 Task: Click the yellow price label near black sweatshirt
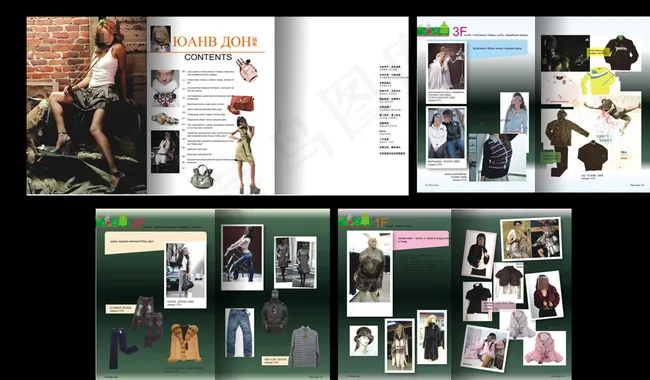click(x=598, y=52)
